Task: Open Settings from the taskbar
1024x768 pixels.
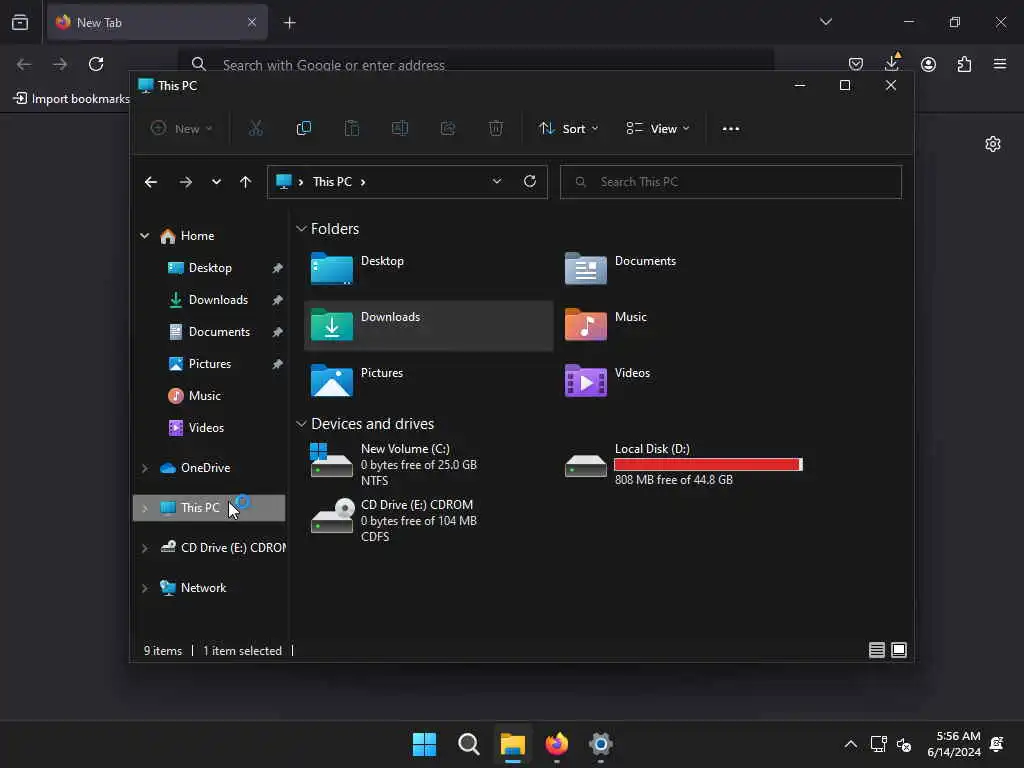Action: pos(600,744)
